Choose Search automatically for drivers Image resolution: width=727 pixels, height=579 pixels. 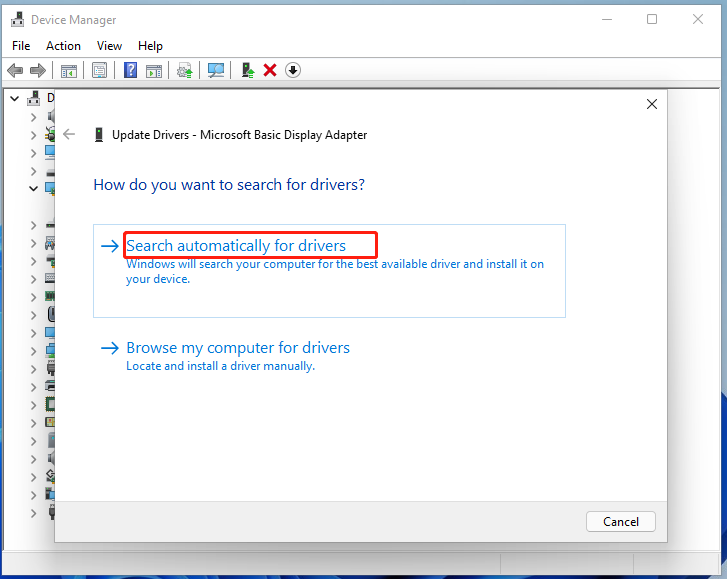coord(329,271)
